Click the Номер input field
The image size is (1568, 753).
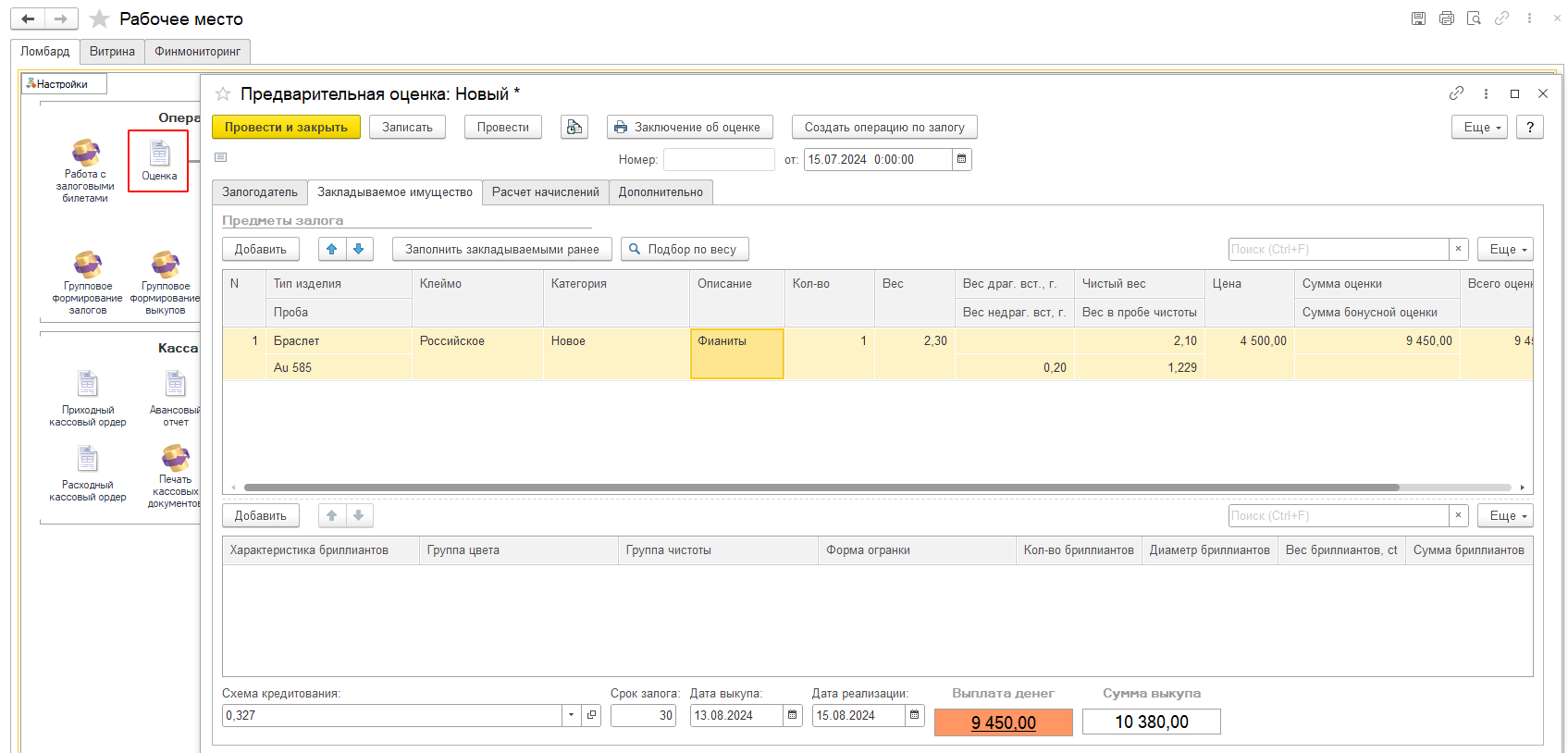click(719, 159)
